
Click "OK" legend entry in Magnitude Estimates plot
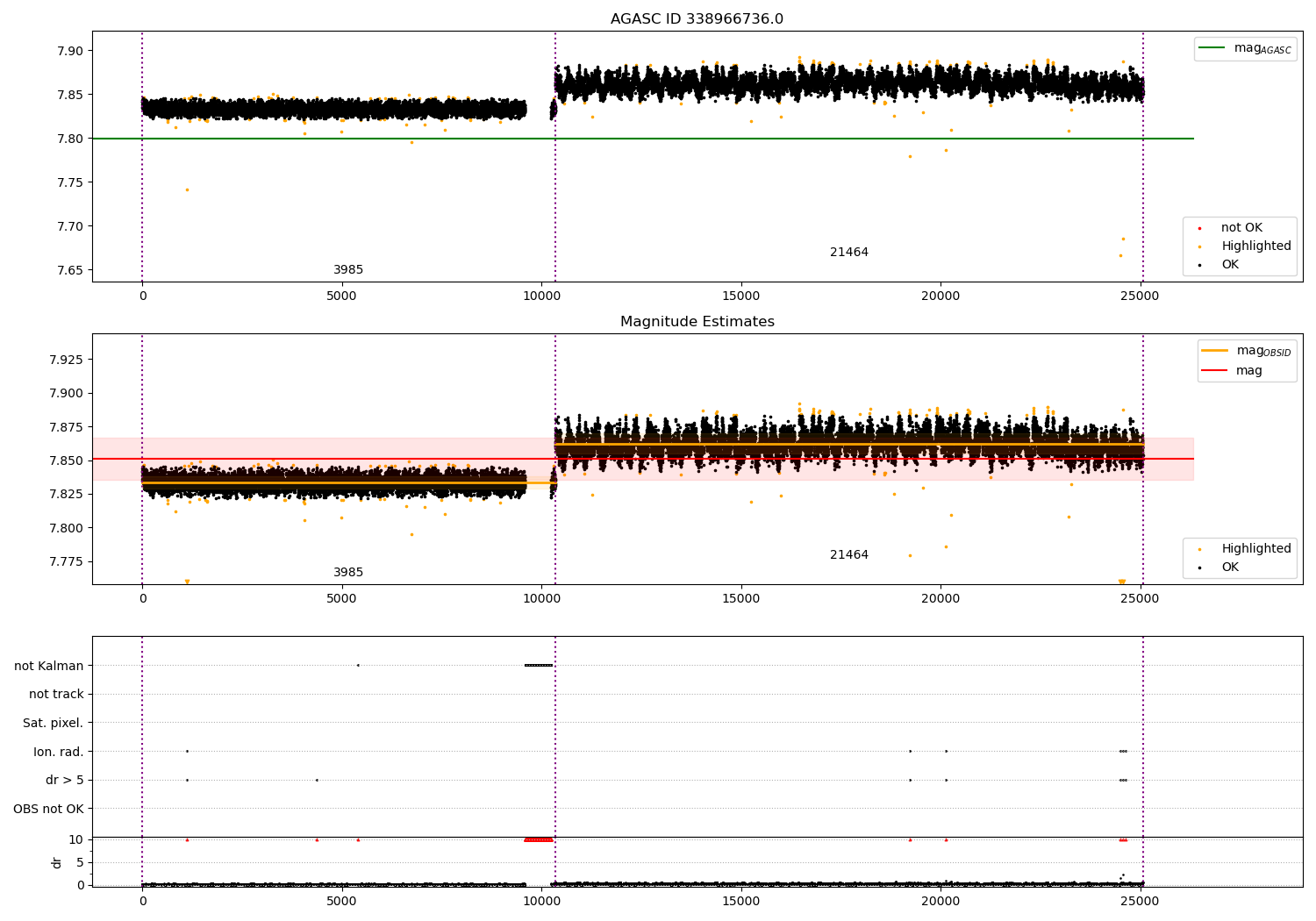point(1219,568)
